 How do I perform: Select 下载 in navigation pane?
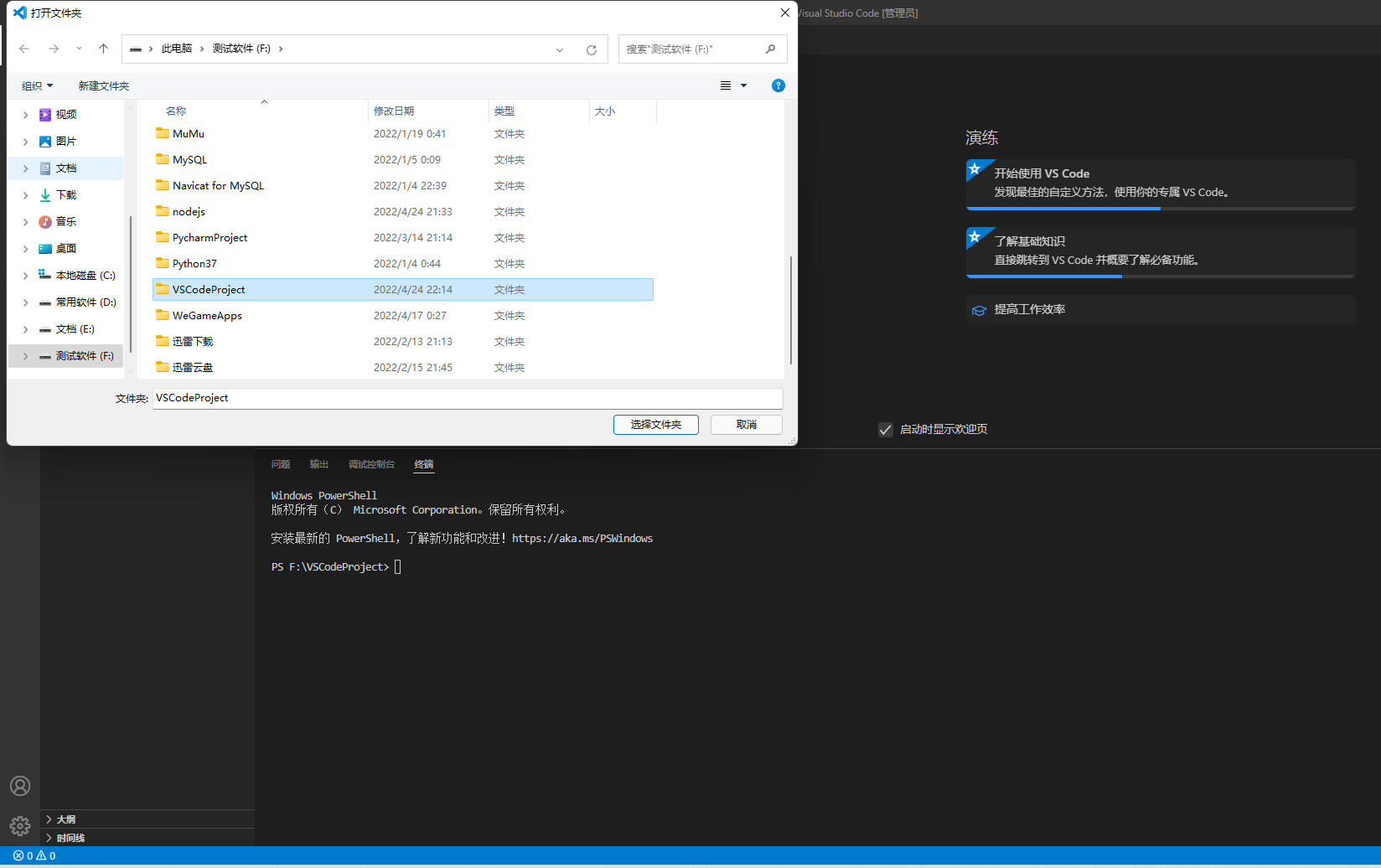66,195
